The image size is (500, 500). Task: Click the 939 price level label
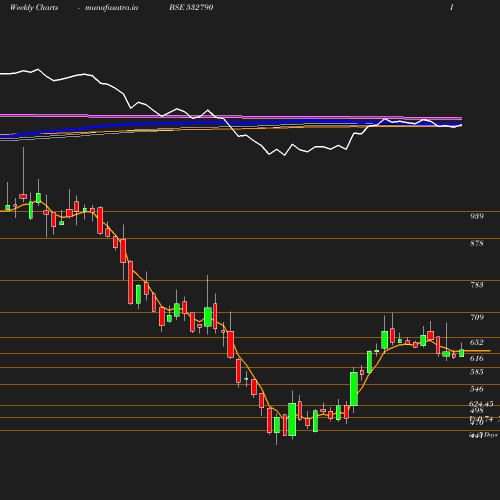pyautogui.click(x=477, y=216)
